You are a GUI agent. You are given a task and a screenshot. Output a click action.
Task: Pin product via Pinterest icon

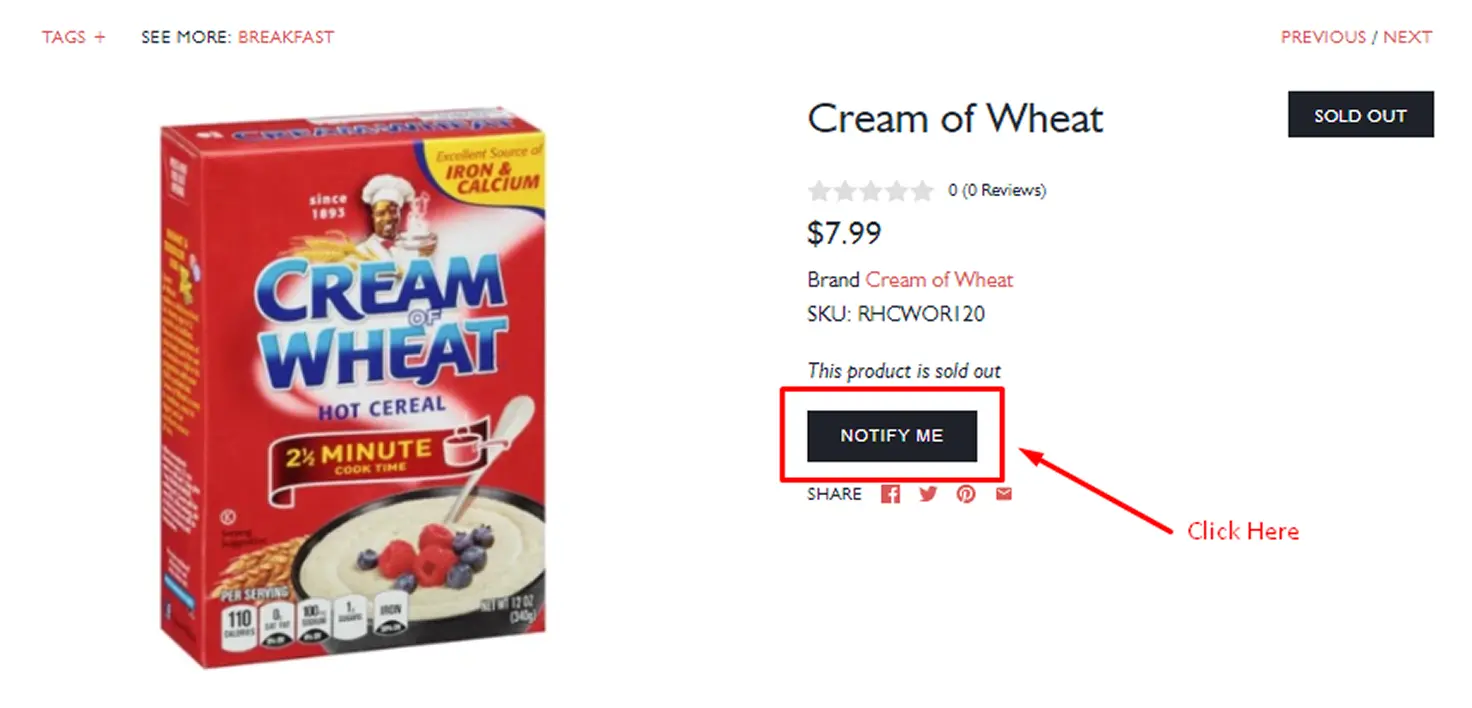tap(965, 494)
